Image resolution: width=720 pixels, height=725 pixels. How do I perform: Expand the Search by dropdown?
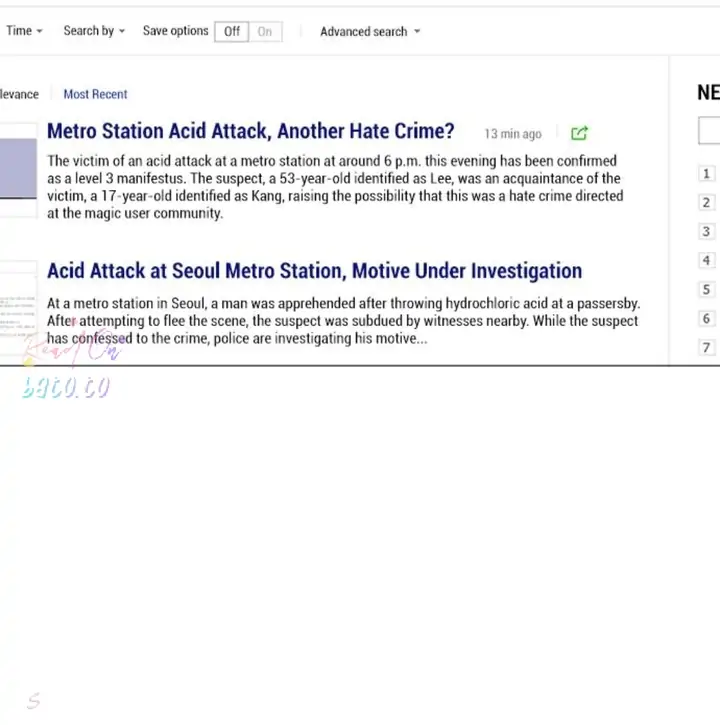pyautogui.click(x=94, y=31)
